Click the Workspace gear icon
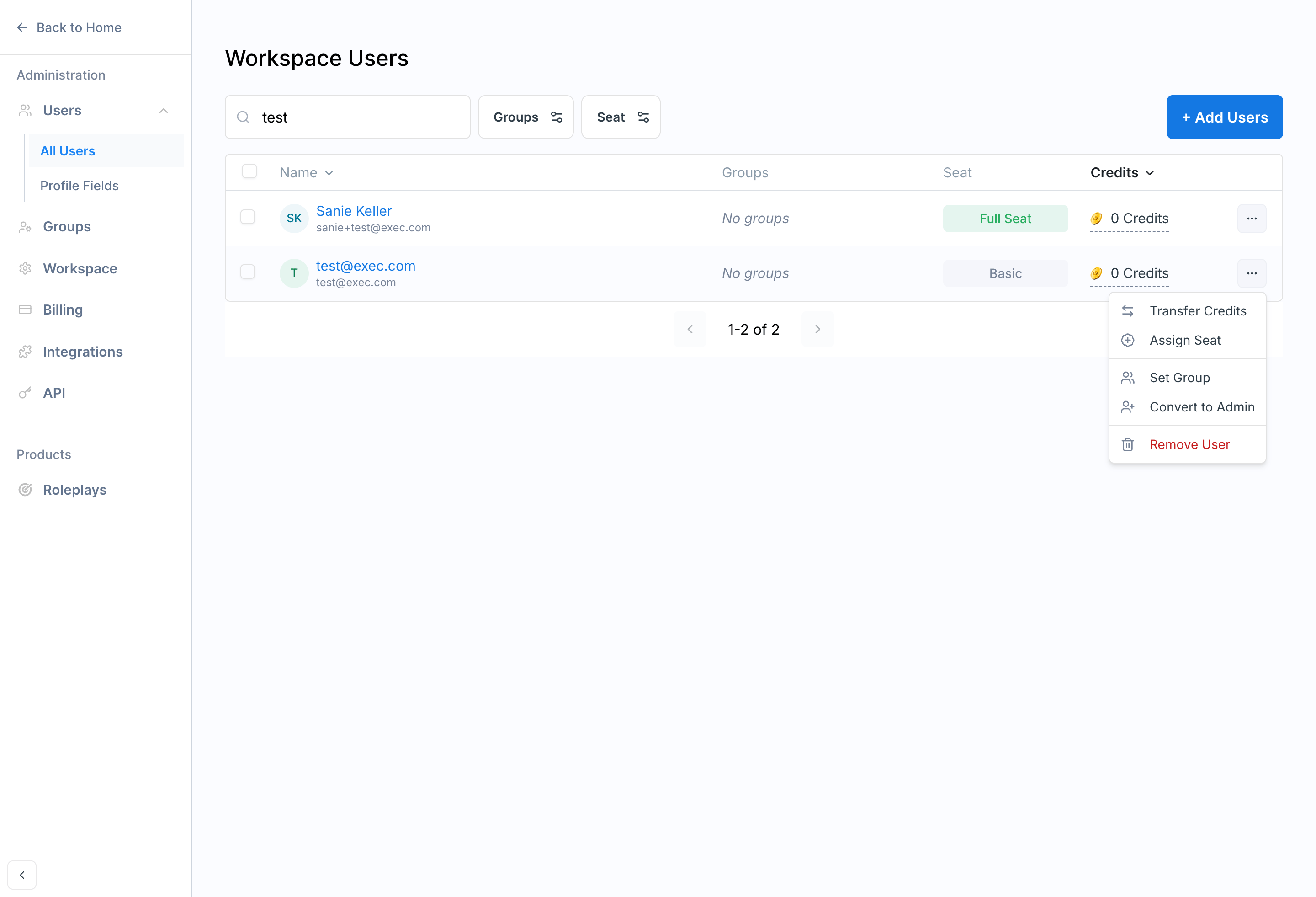1316x897 pixels. [25, 268]
